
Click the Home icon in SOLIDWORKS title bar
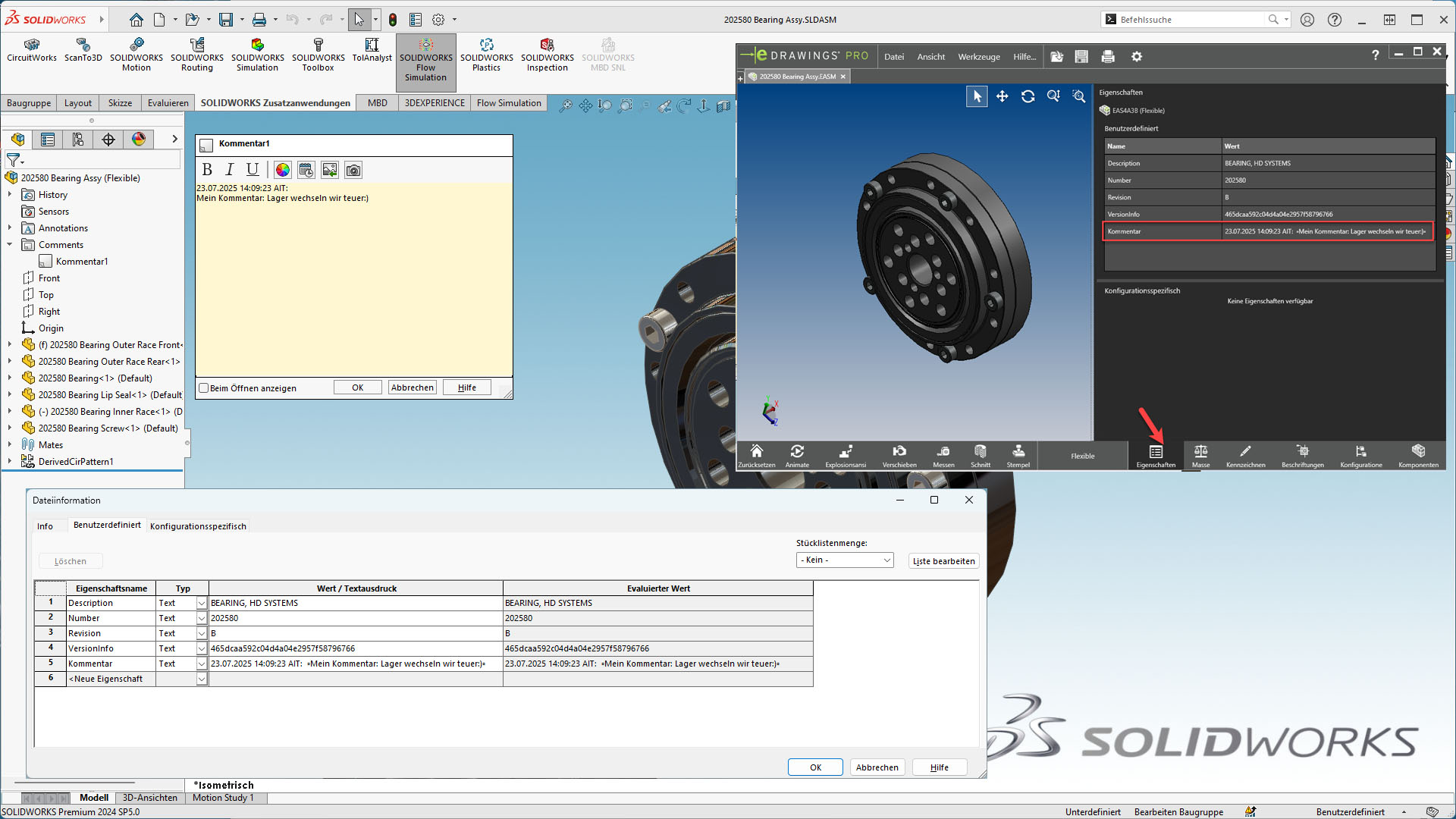point(136,20)
